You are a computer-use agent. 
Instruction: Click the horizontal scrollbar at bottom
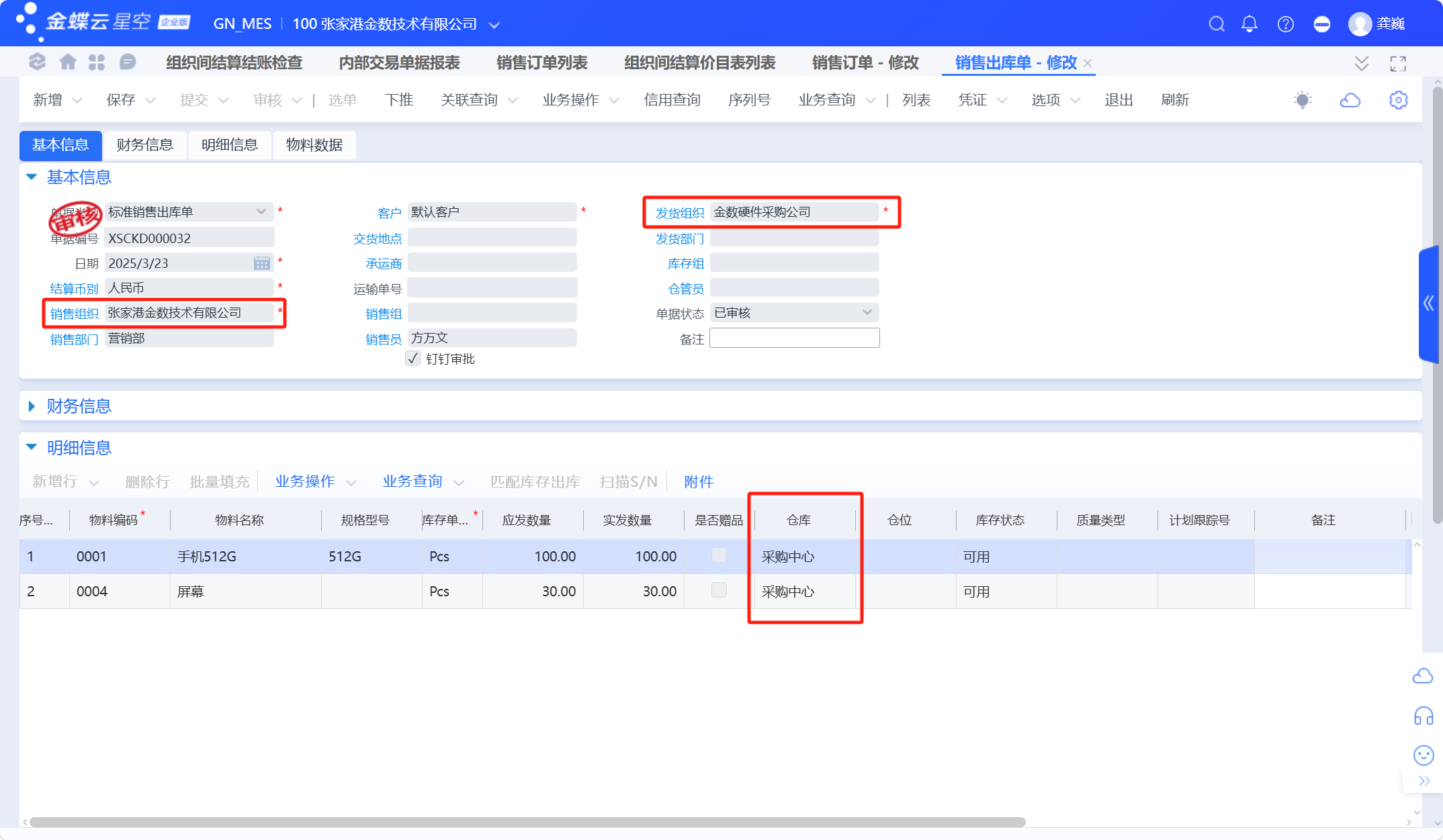(527, 822)
